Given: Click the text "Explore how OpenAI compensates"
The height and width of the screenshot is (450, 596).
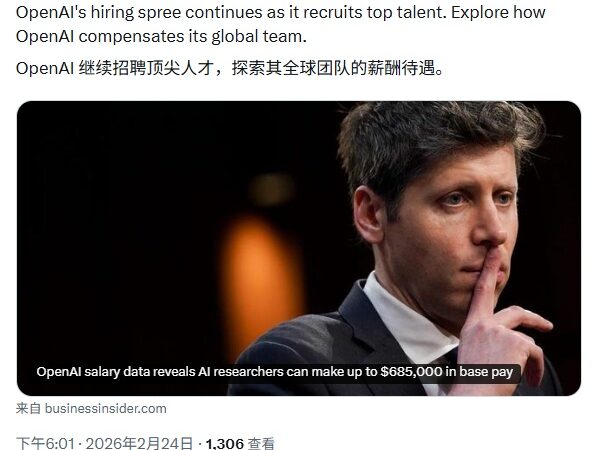Looking at the screenshot, I should [281, 24].
